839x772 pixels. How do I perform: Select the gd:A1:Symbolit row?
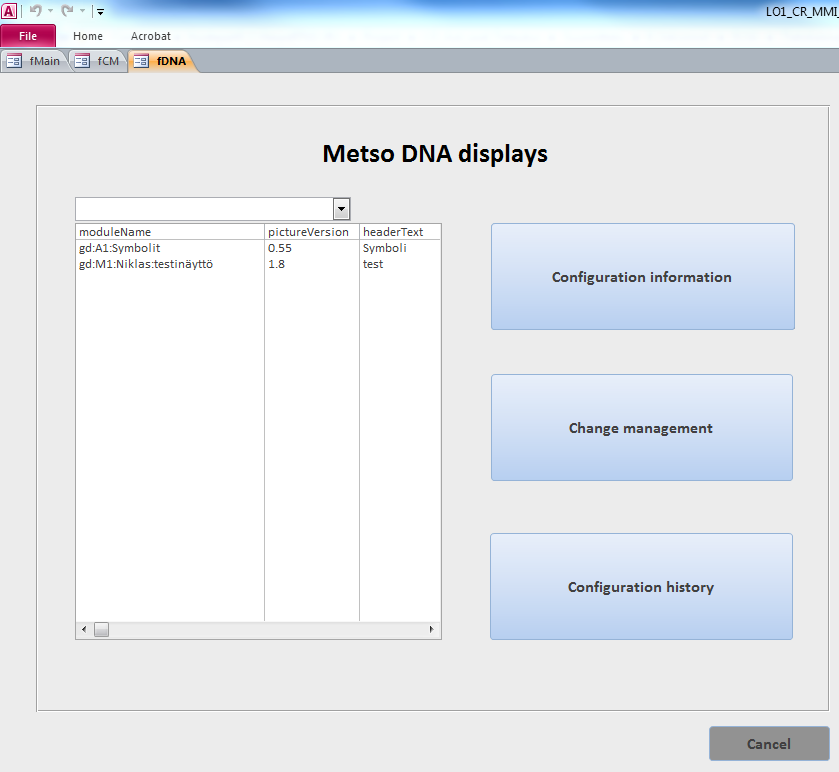click(258, 248)
